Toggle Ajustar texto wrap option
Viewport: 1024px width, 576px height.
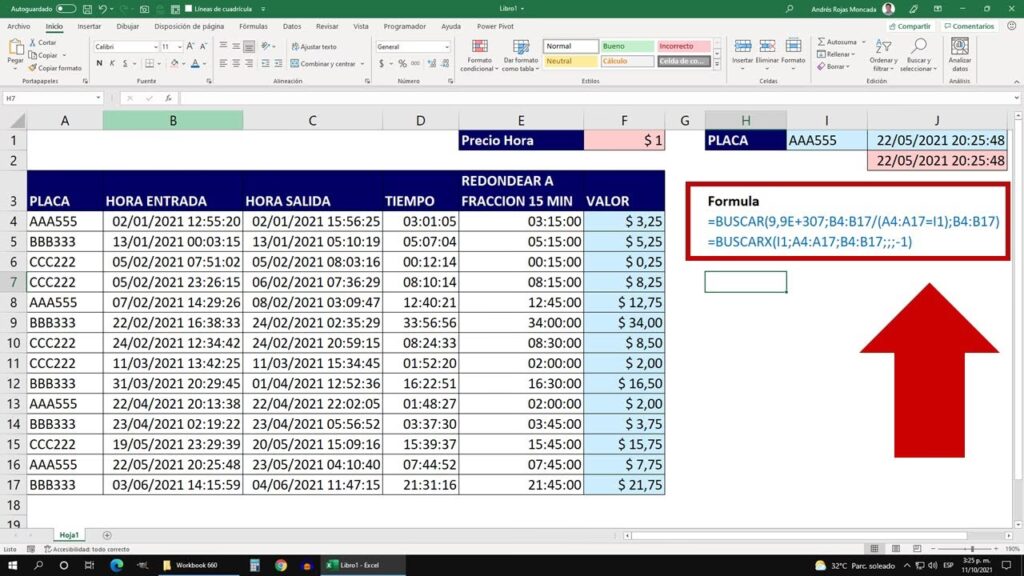(x=314, y=47)
